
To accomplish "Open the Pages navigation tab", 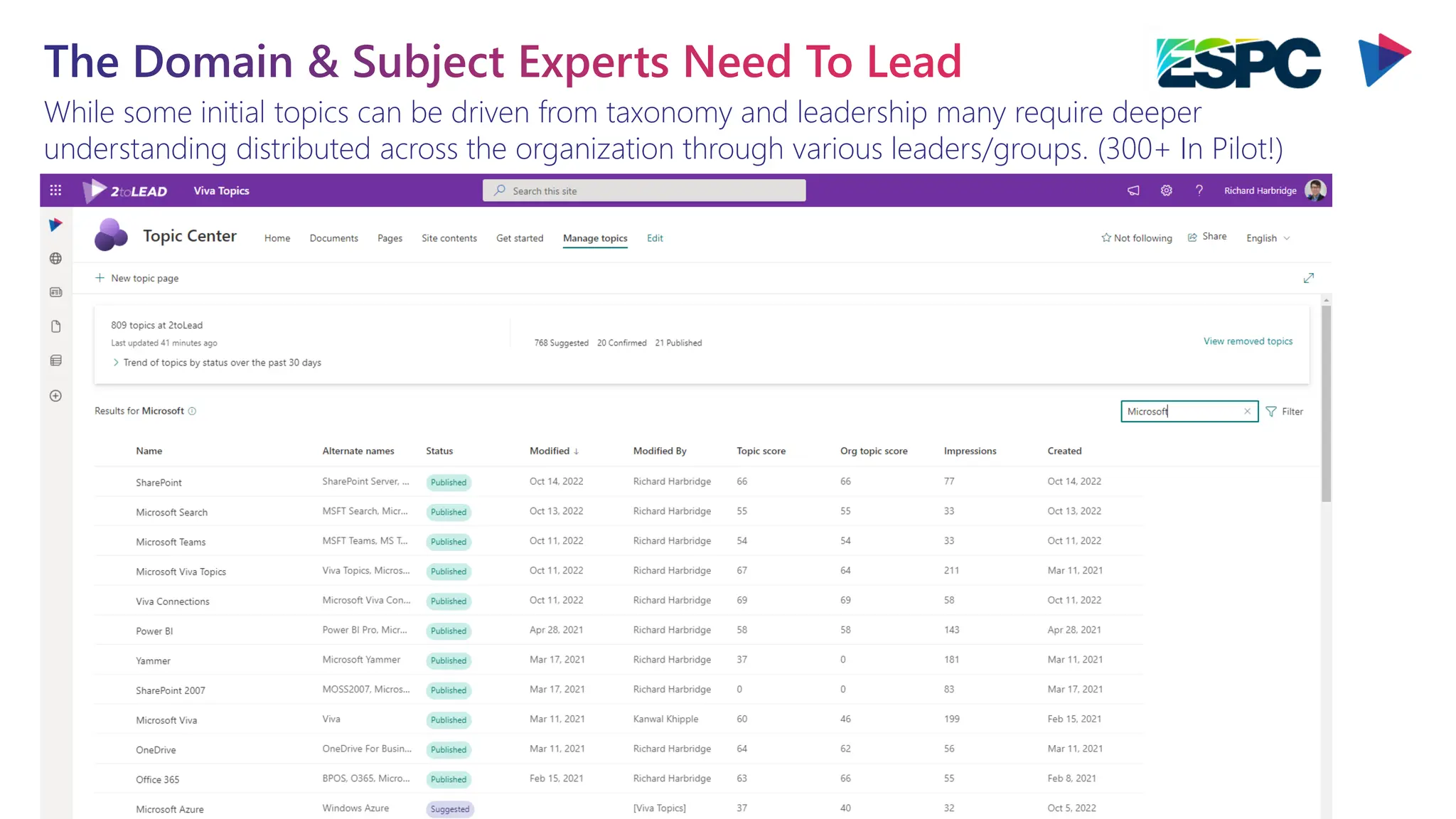I will click(390, 238).
